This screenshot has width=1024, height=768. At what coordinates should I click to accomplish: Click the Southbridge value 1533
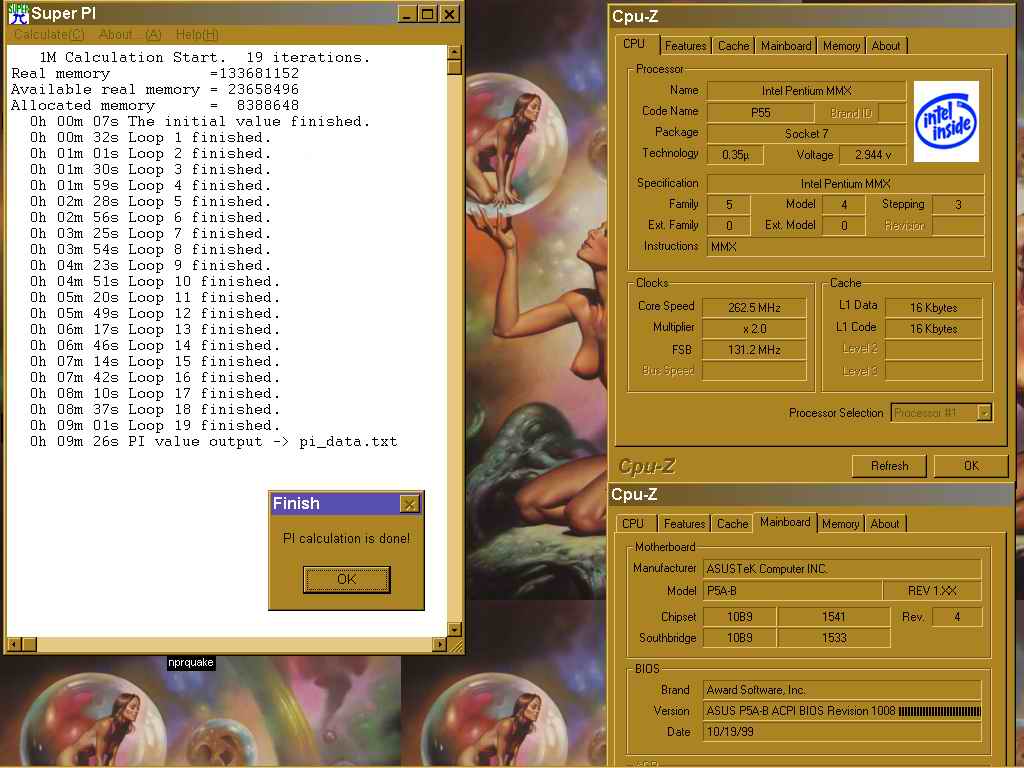tap(833, 638)
